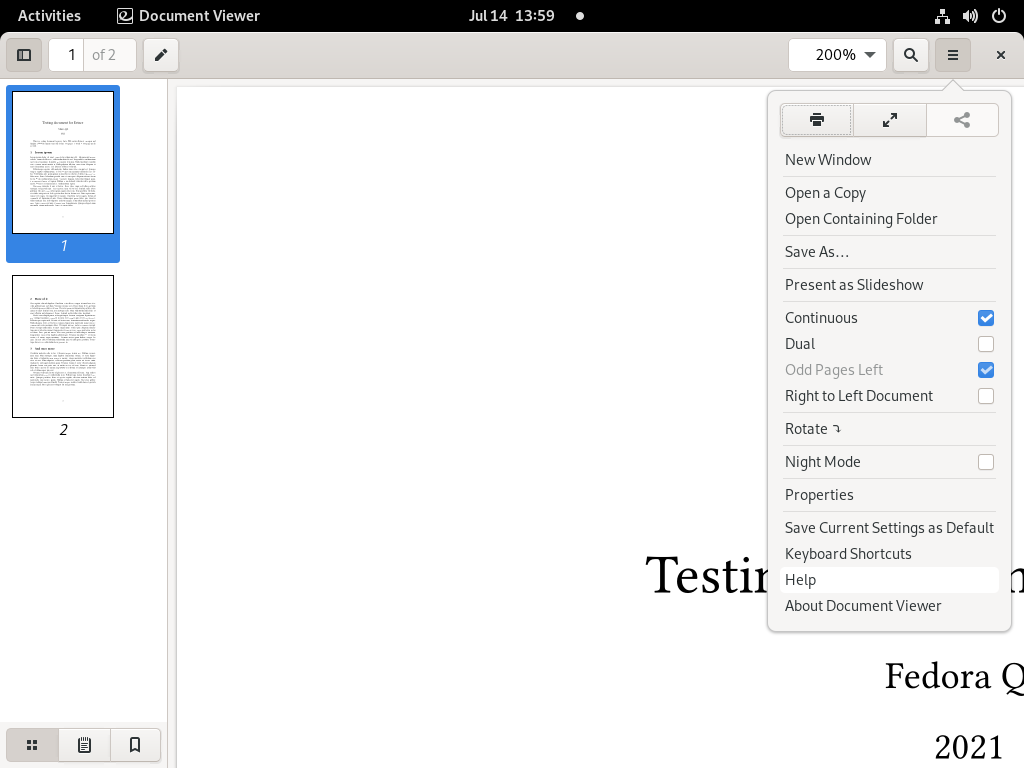This screenshot has height=768, width=1024.
Task: Select page 2 thumbnail
Action: point(63,346)
